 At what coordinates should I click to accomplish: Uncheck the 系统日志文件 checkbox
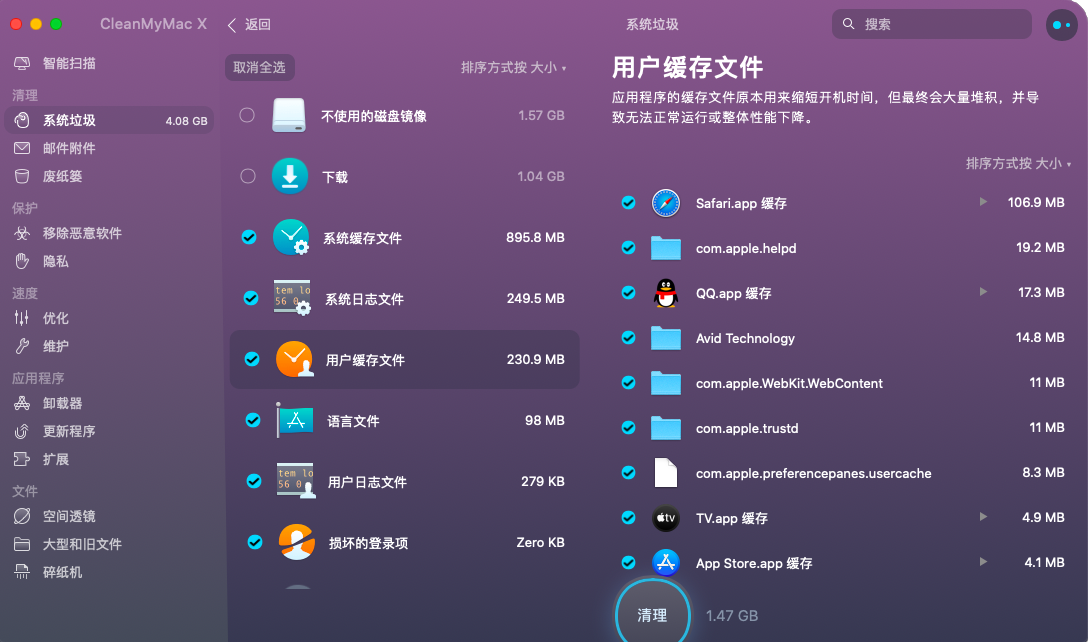click(250, 298)
